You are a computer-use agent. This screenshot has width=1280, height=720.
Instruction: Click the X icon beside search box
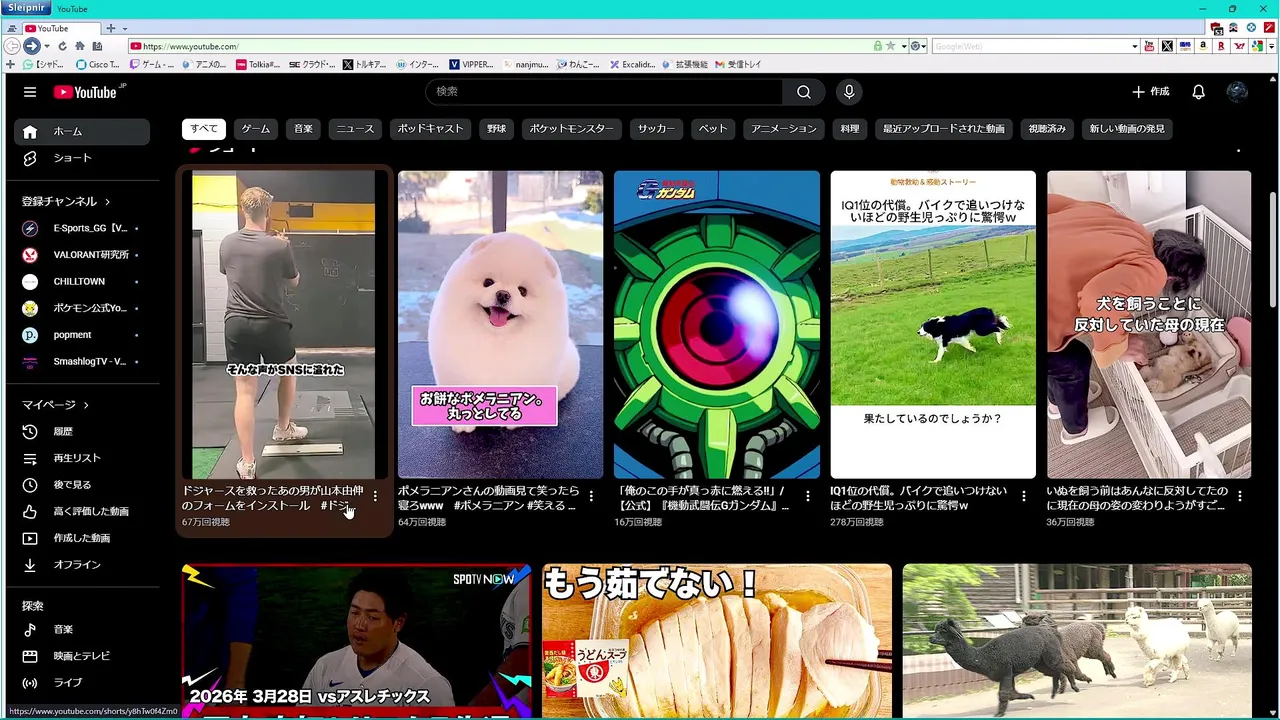1166,46
